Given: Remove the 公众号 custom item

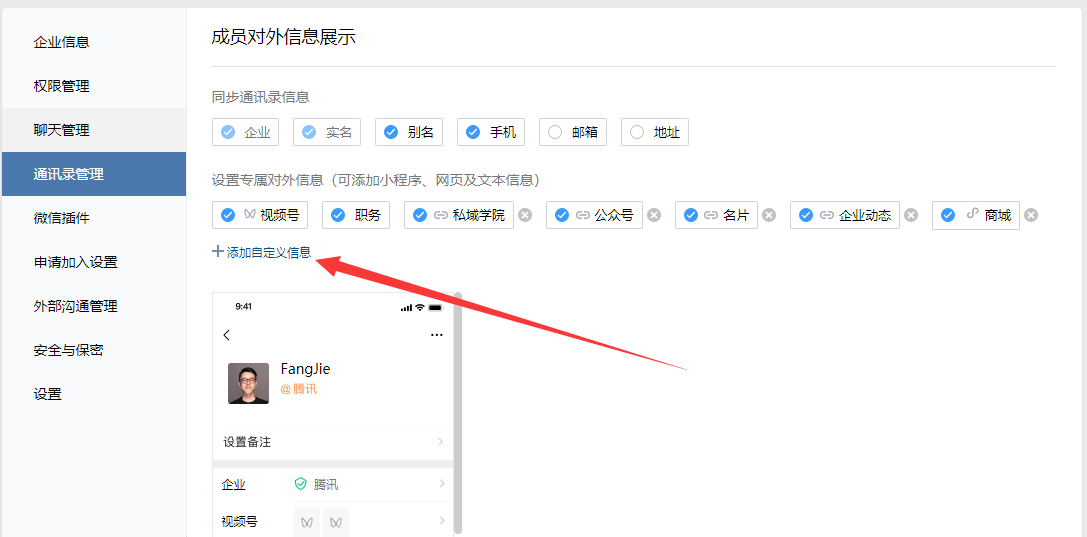Looking at the screenshot, I should point(654,215).
